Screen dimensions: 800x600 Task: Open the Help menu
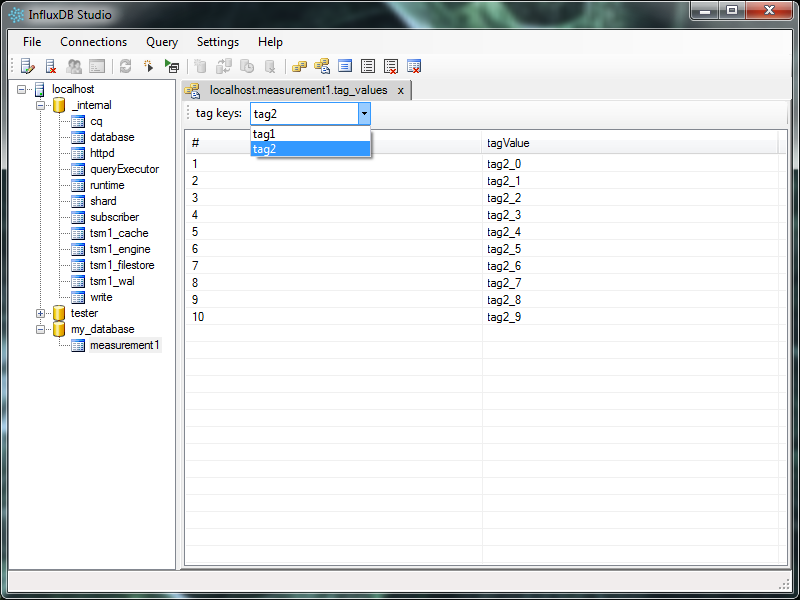270,42
